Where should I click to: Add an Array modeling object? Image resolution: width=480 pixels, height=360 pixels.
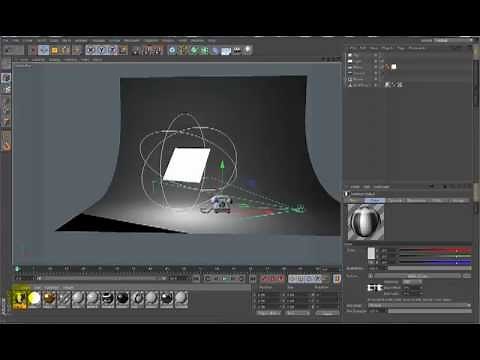point(204,51)
